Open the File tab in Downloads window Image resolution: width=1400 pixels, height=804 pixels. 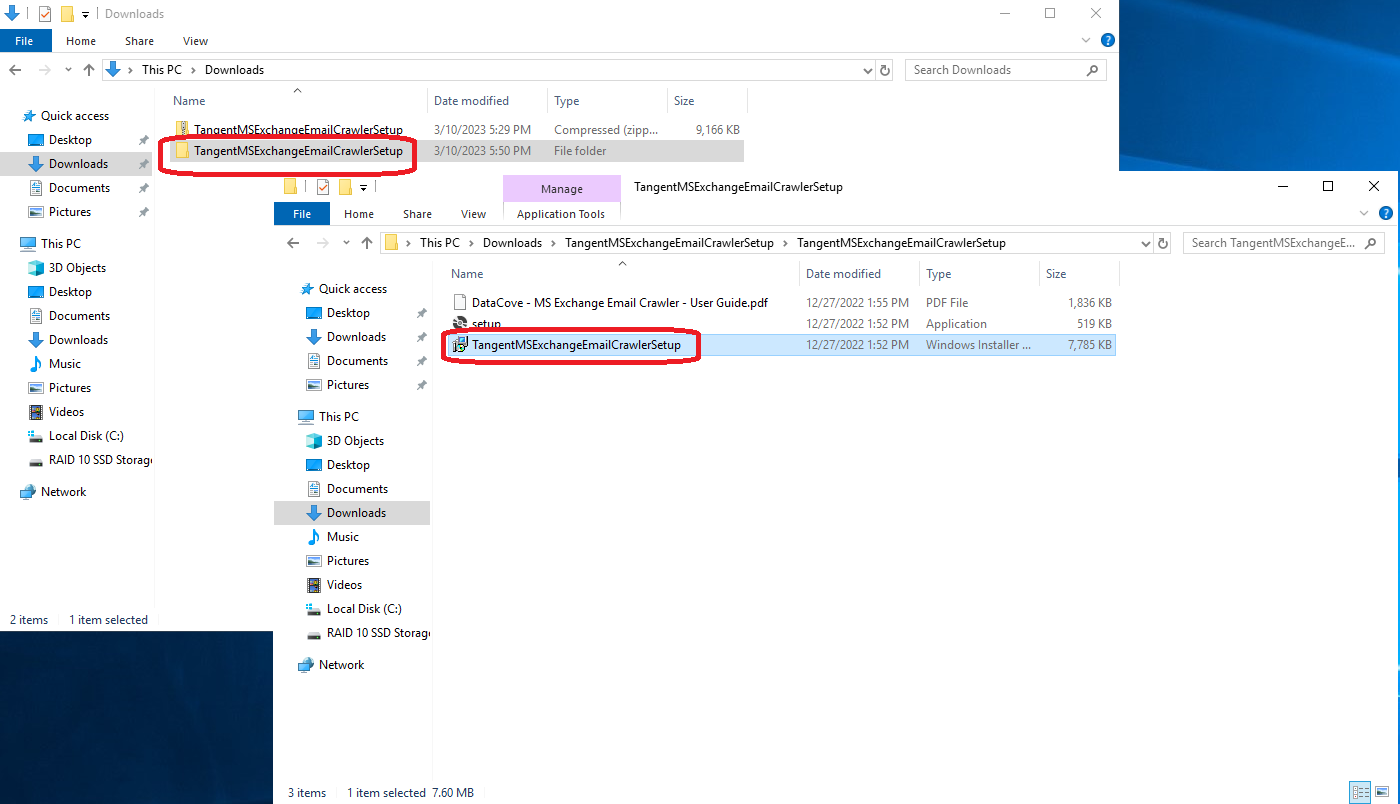click(24, 41)
